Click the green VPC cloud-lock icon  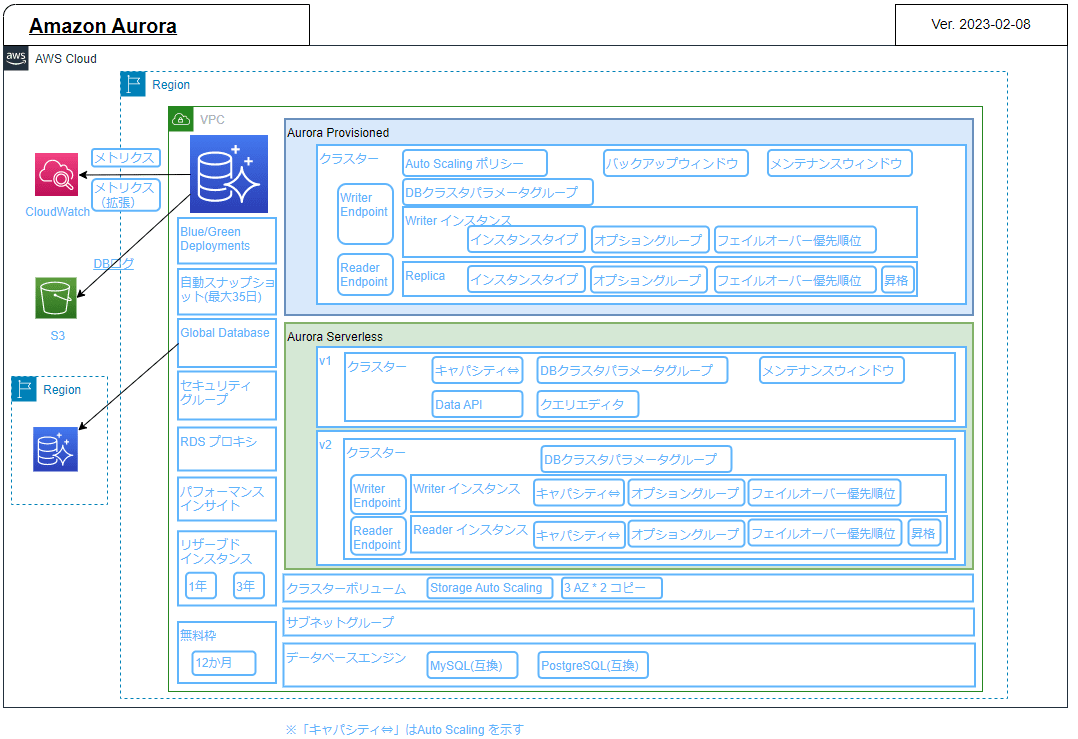pyautogui.click(x=181, y=119)
